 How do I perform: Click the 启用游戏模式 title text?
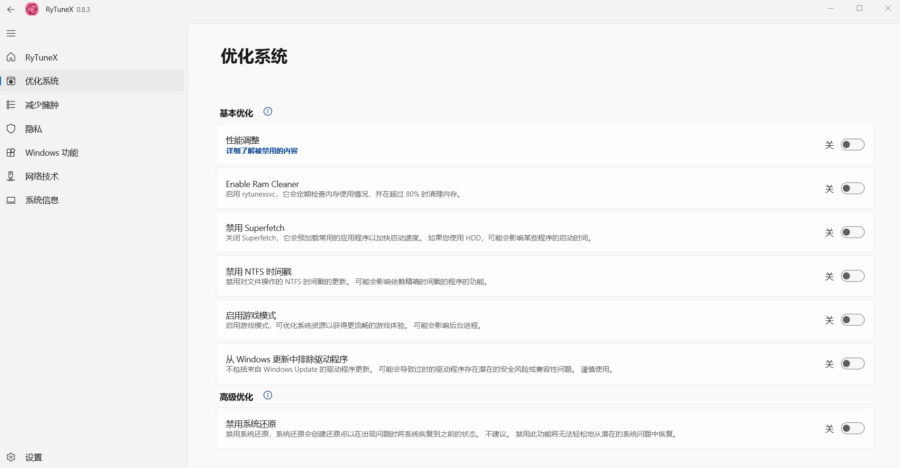tap(251, 315)
